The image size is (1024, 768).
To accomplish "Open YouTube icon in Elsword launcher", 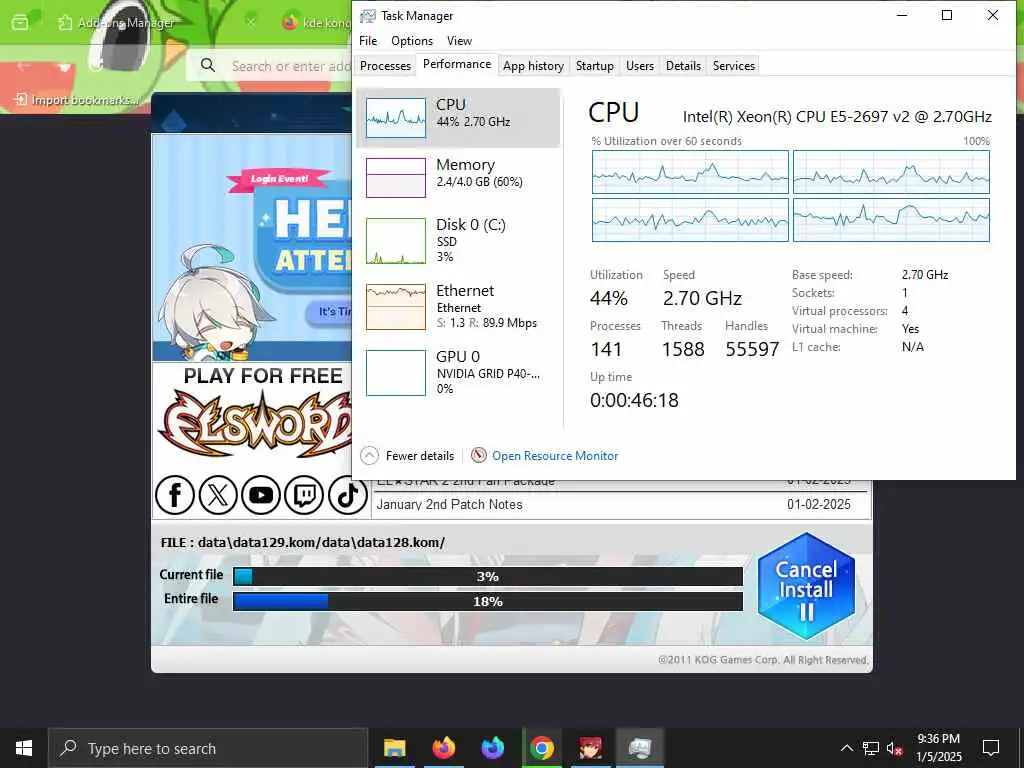I will click(261, 495).
